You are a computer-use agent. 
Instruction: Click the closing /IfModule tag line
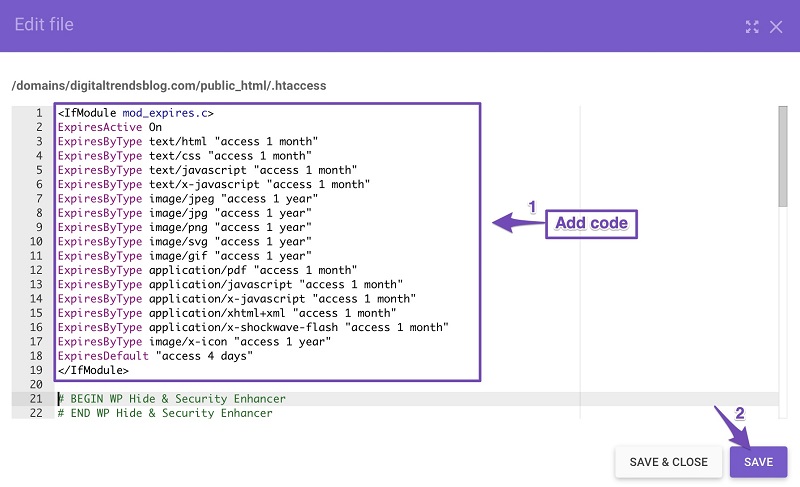coord(93,370)
